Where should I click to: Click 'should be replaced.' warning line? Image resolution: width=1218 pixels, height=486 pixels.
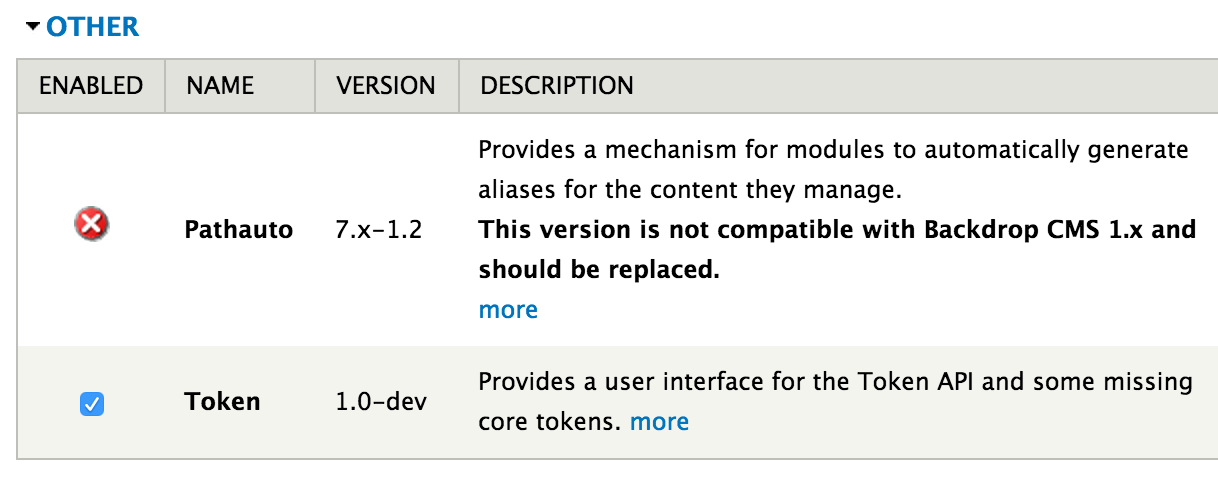(599, 270)
